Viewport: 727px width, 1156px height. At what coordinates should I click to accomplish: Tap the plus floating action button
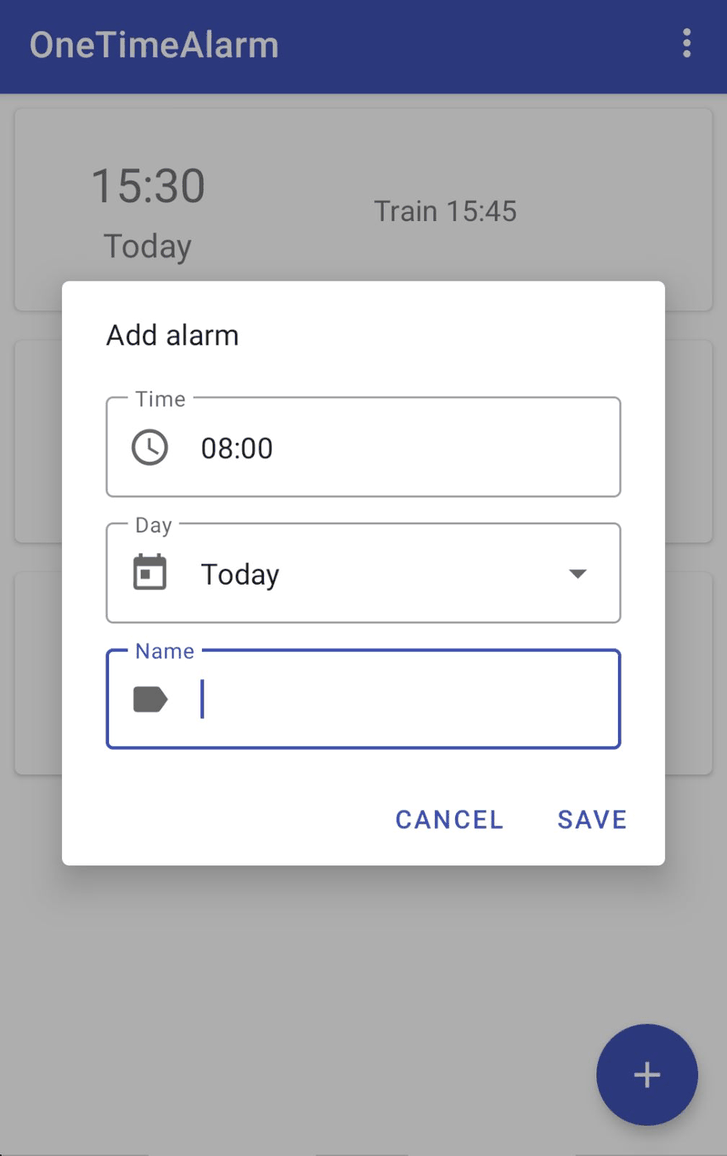(646, 1075)
